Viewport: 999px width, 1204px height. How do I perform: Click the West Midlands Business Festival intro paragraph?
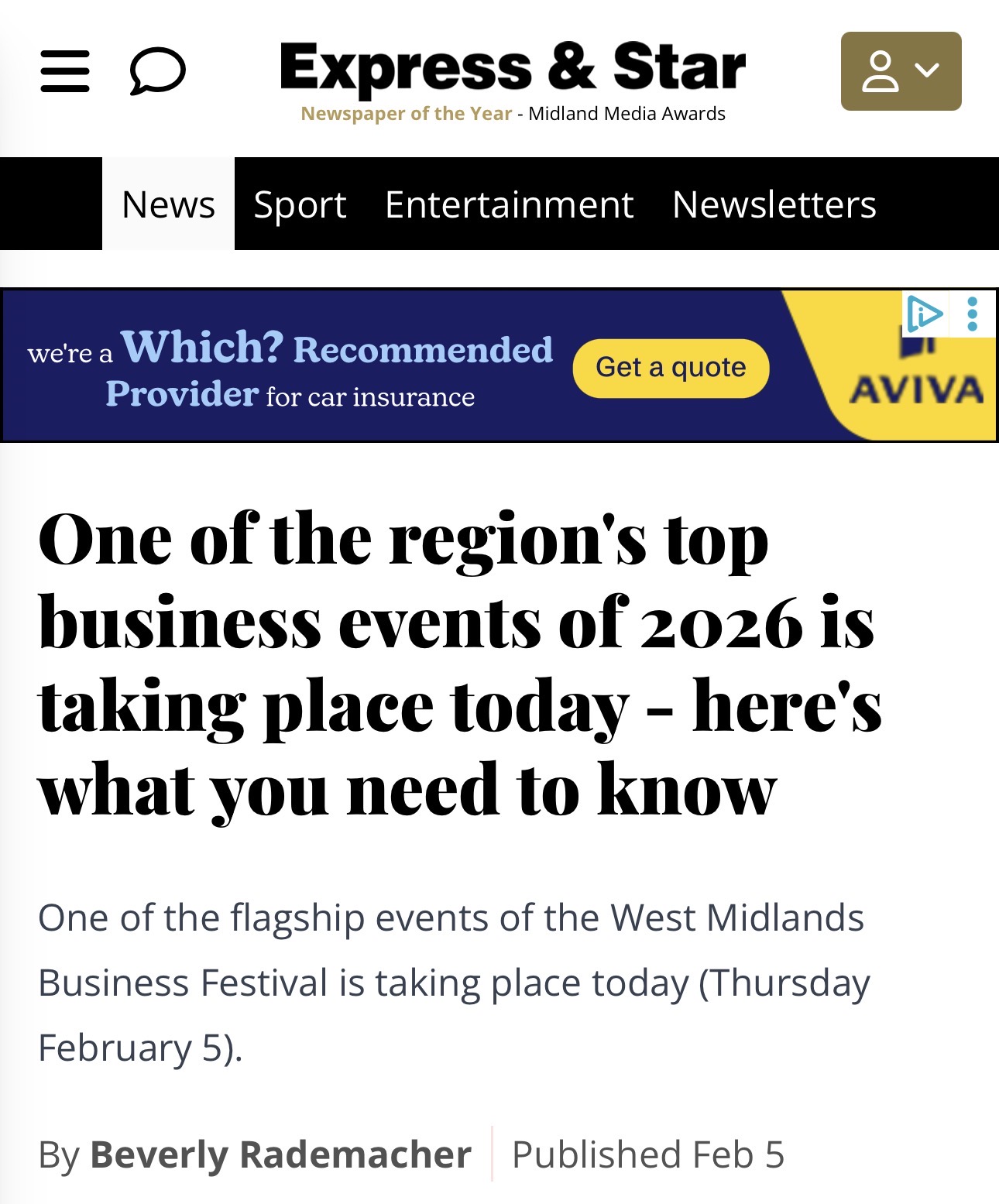point(453,982)
